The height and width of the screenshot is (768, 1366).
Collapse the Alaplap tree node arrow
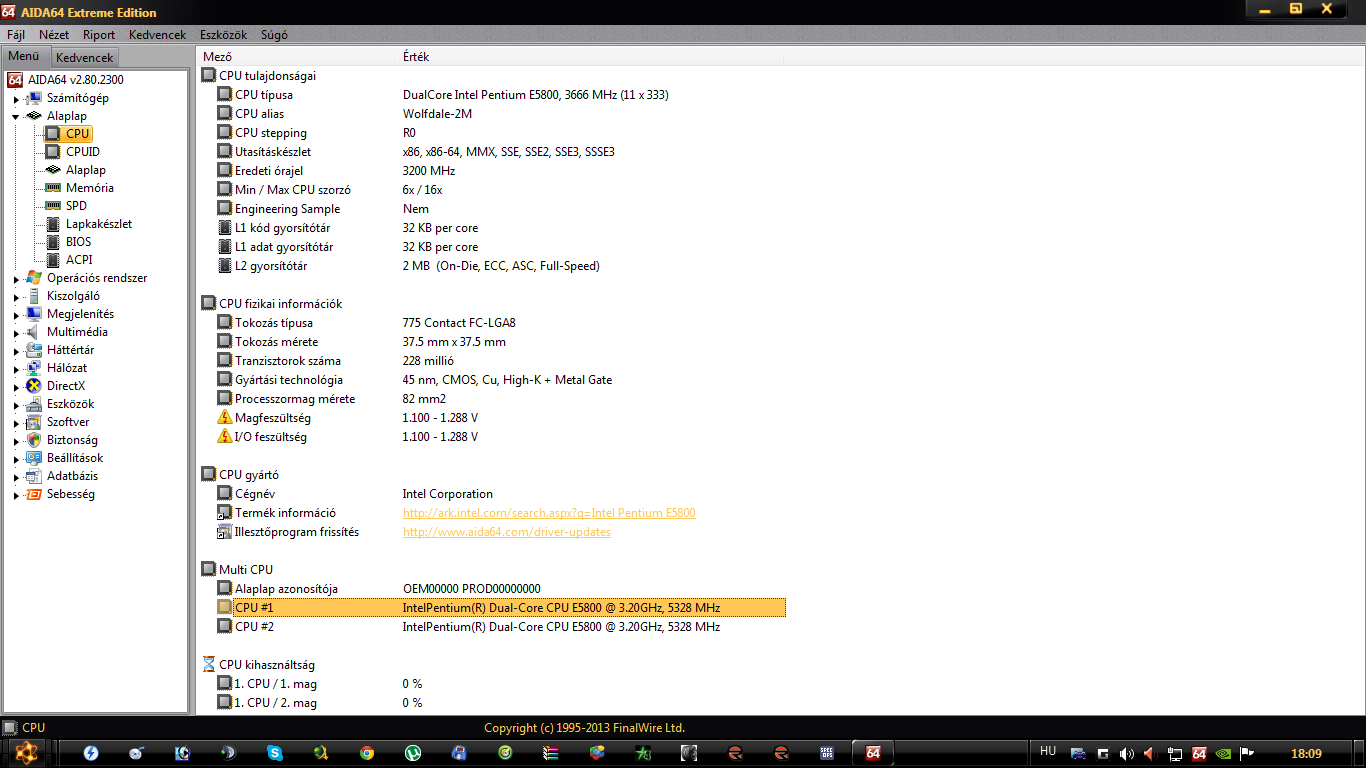pyautogui.click(x=16, y=117)
